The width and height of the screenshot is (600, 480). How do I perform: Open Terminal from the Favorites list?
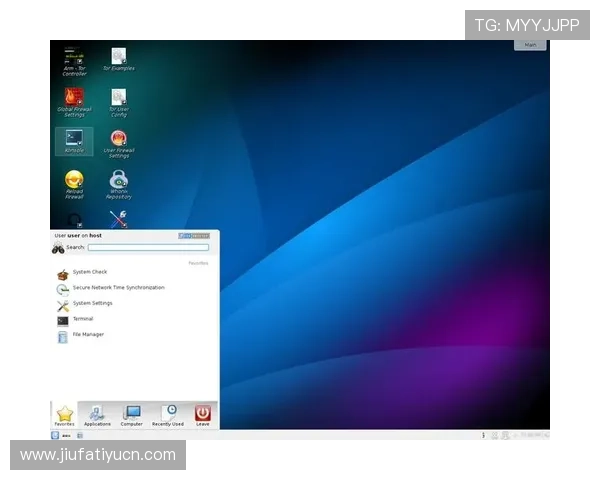coord(82,319)
